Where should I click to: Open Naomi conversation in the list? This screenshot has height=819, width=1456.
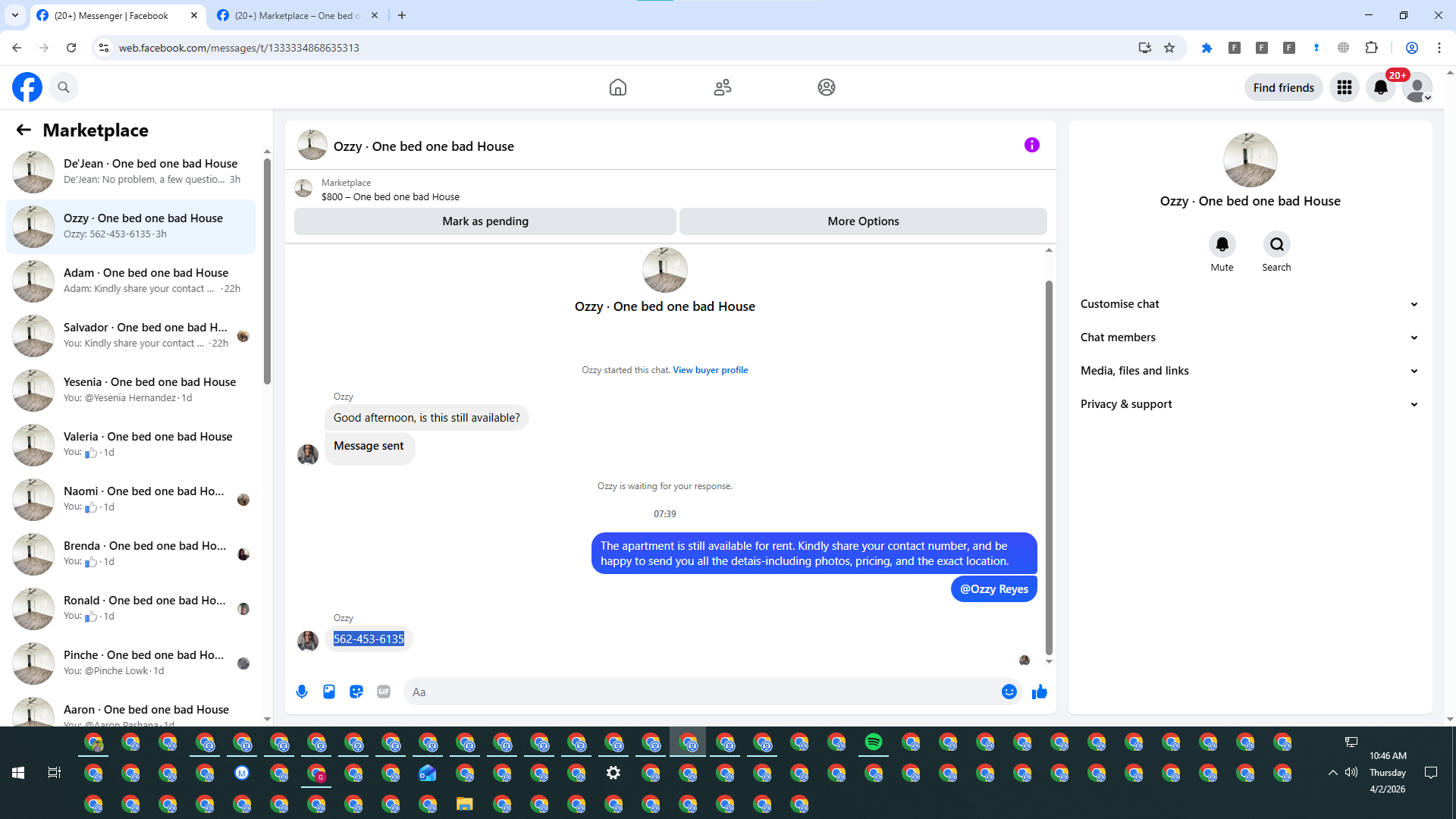pos(131,500)
